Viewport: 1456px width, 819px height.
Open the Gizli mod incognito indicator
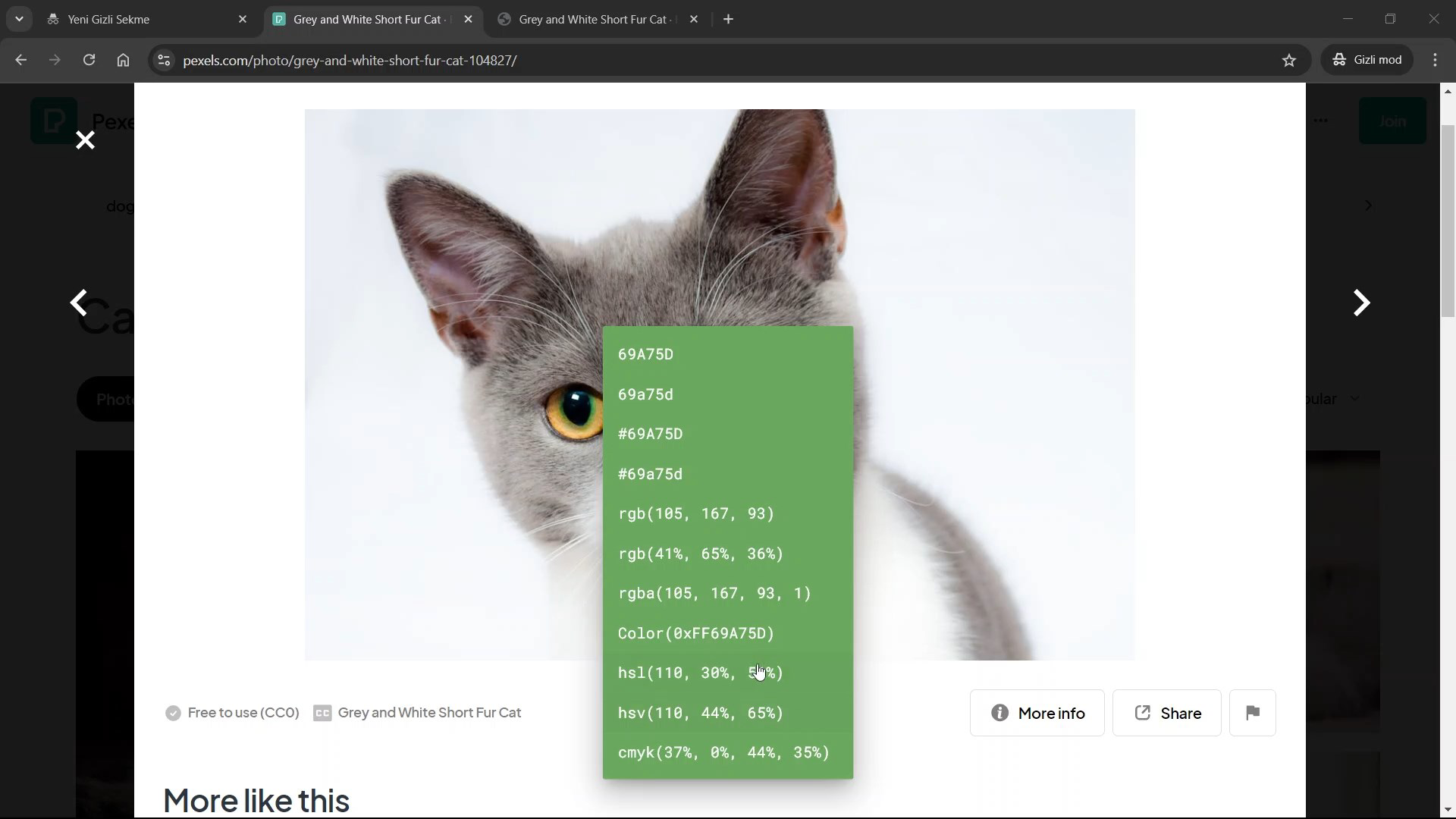click(x=1367, y=60)
